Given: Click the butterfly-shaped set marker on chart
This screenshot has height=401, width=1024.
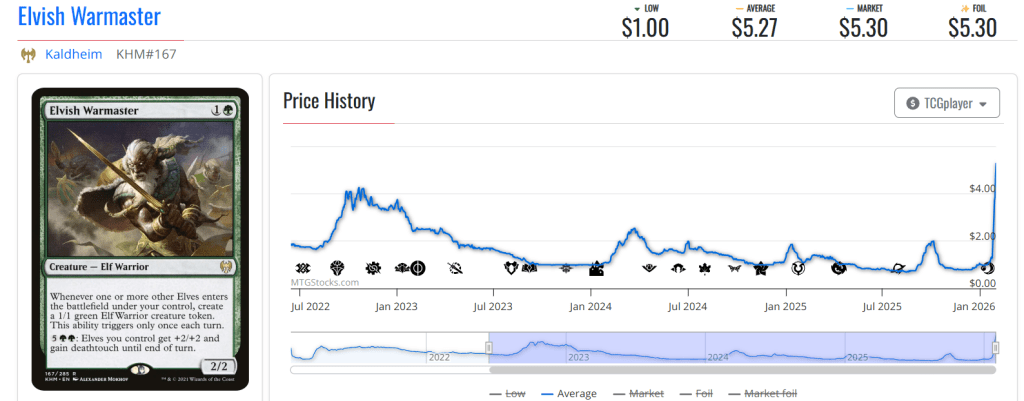Looking at the screenshot, I should pos(734,267).
